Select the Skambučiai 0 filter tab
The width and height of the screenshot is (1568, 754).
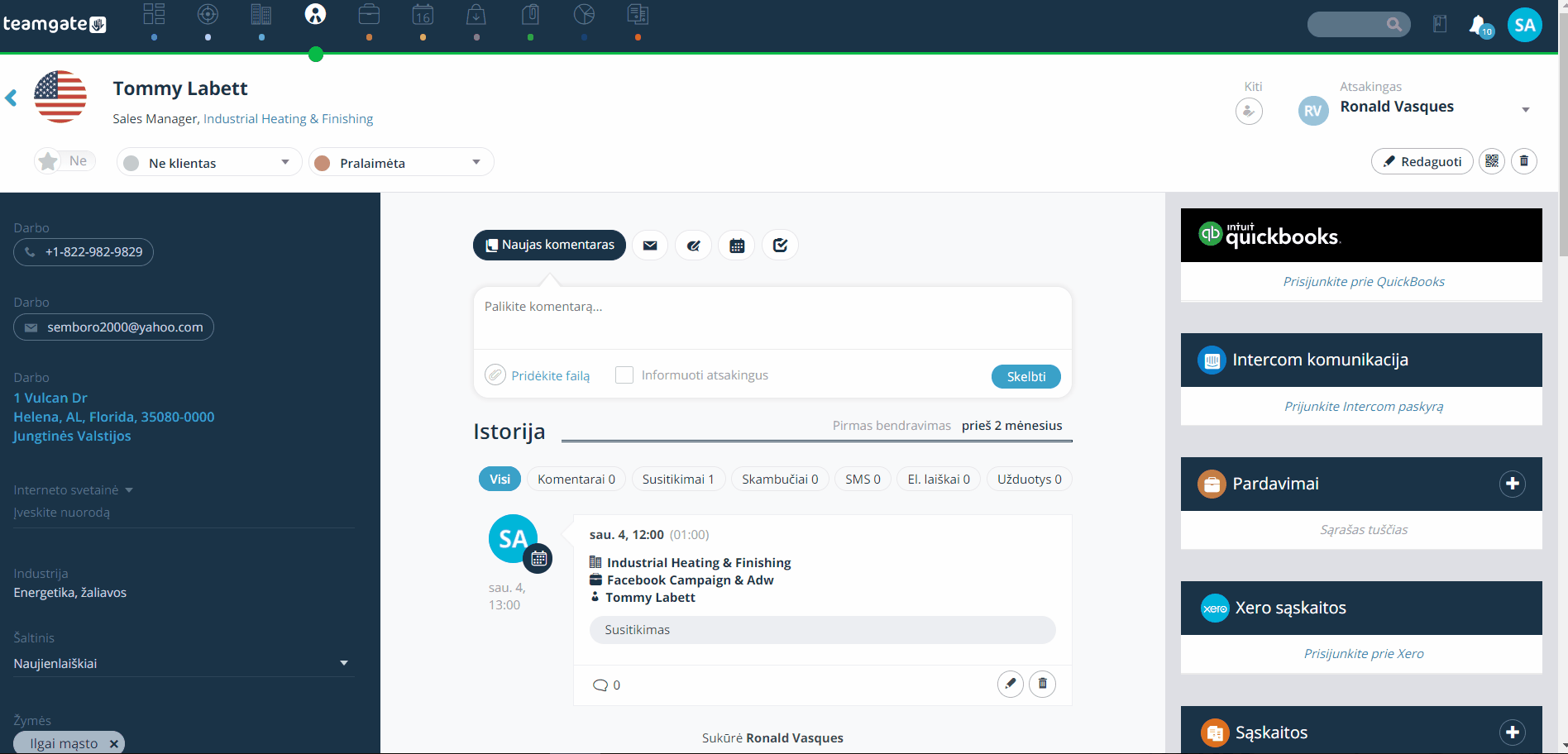click(x=780, y=480)
